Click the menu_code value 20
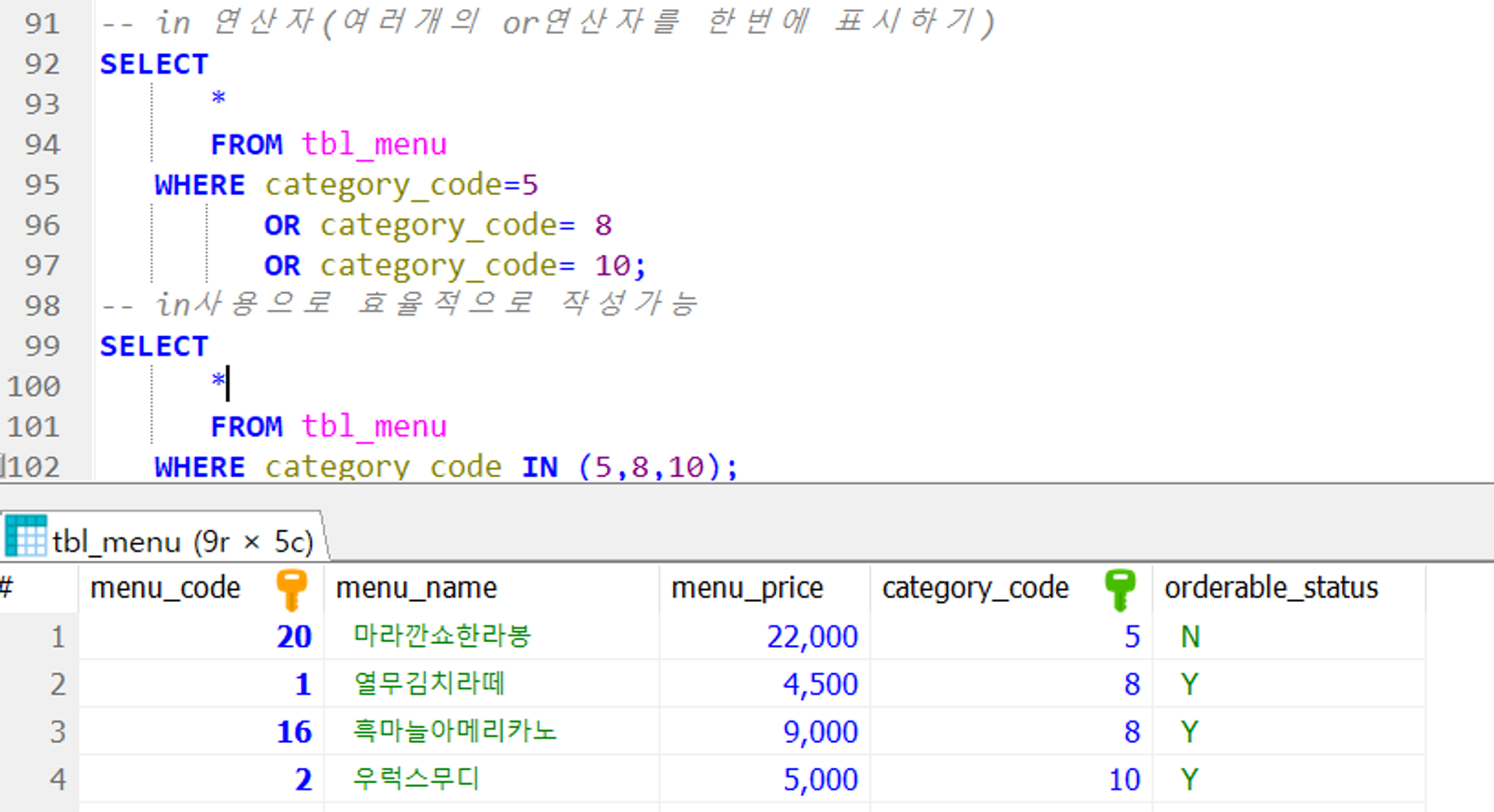The width and height of the screenshot is (1494, 812). [294, 637]
